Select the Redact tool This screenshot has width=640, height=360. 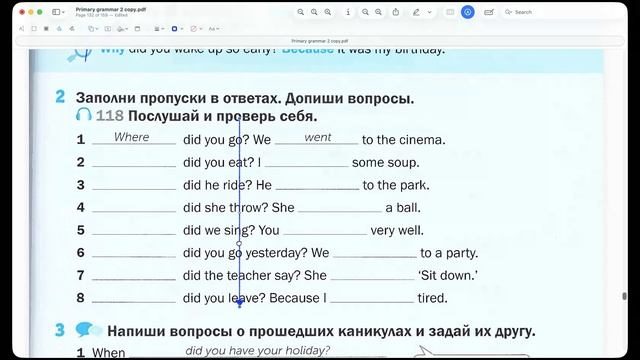pyautogui.click(x=46, y=29)
